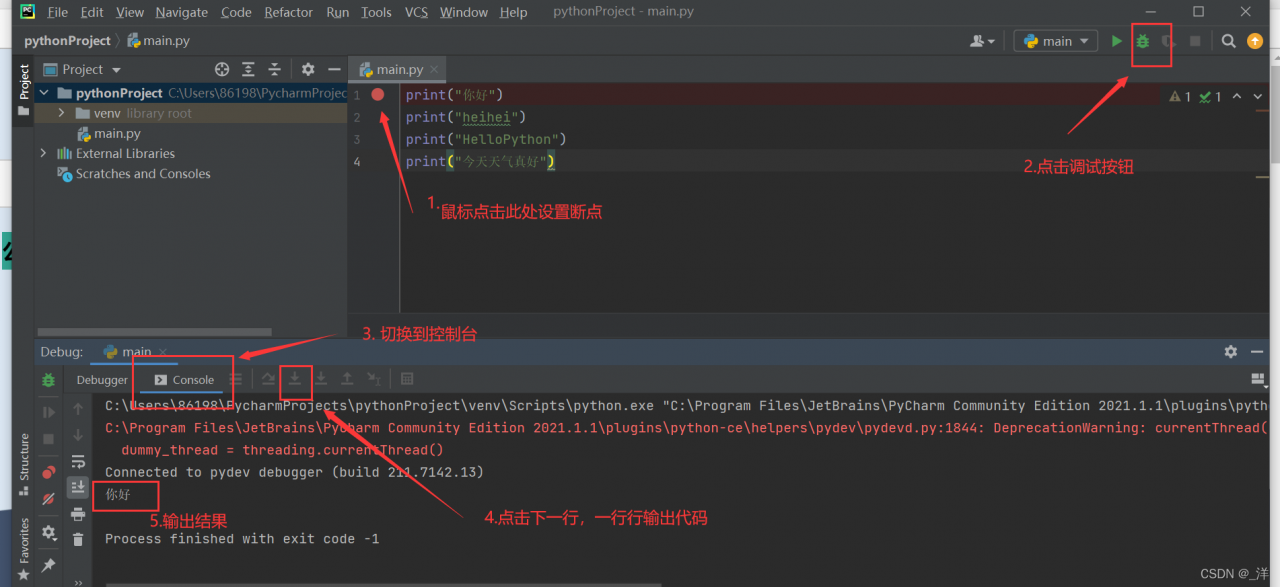The width and height of the screenshot is (1280, 587).
Task: Expand the venv library root folder
Action: point(62,113)
